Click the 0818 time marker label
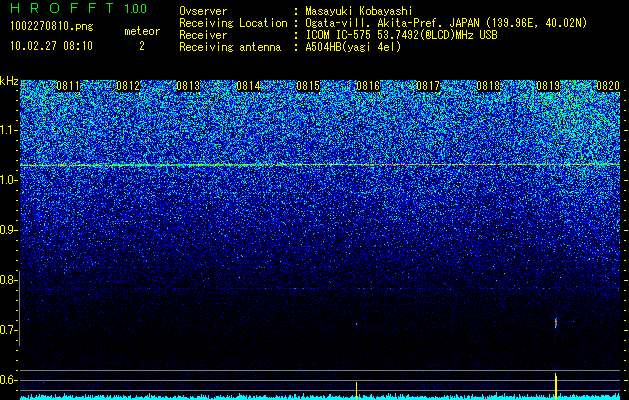Screen dimensions: 629x400 [488, 86]
